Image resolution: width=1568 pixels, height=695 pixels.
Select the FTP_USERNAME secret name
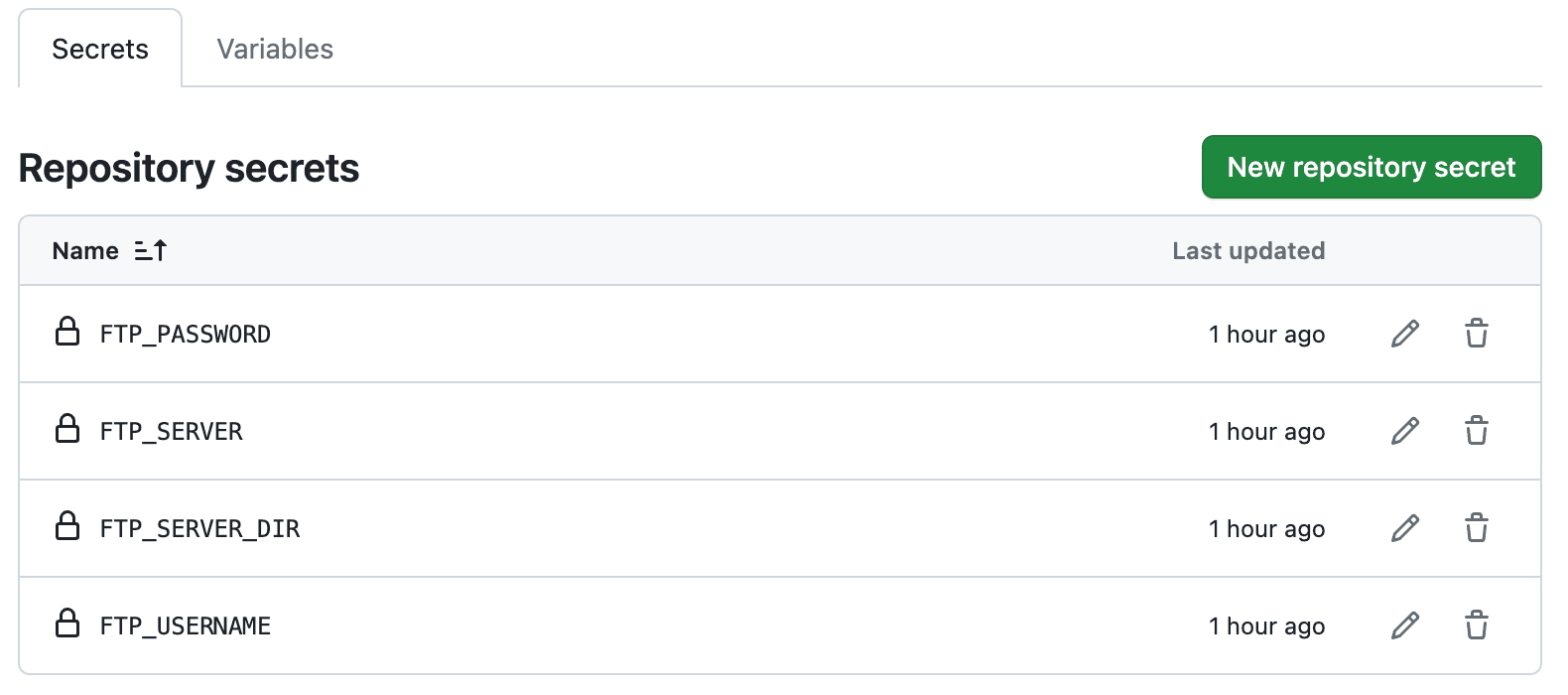[186, 626]
